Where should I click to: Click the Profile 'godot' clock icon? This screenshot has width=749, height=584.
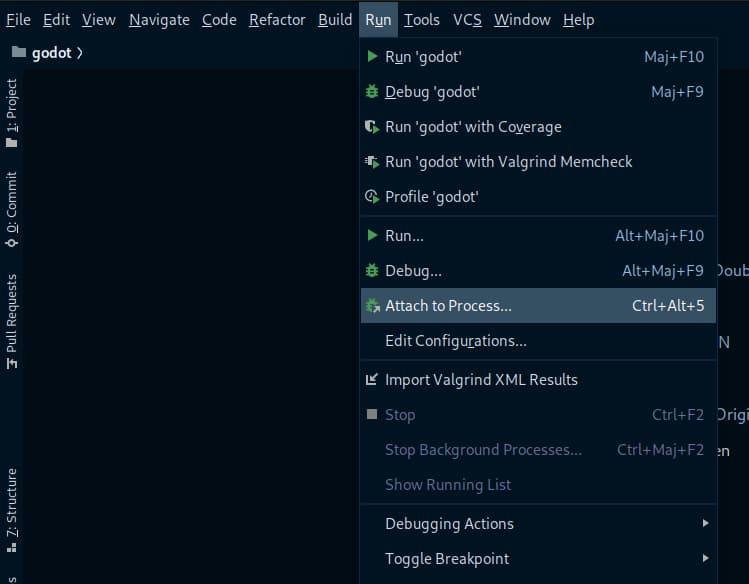click(372, 197)
